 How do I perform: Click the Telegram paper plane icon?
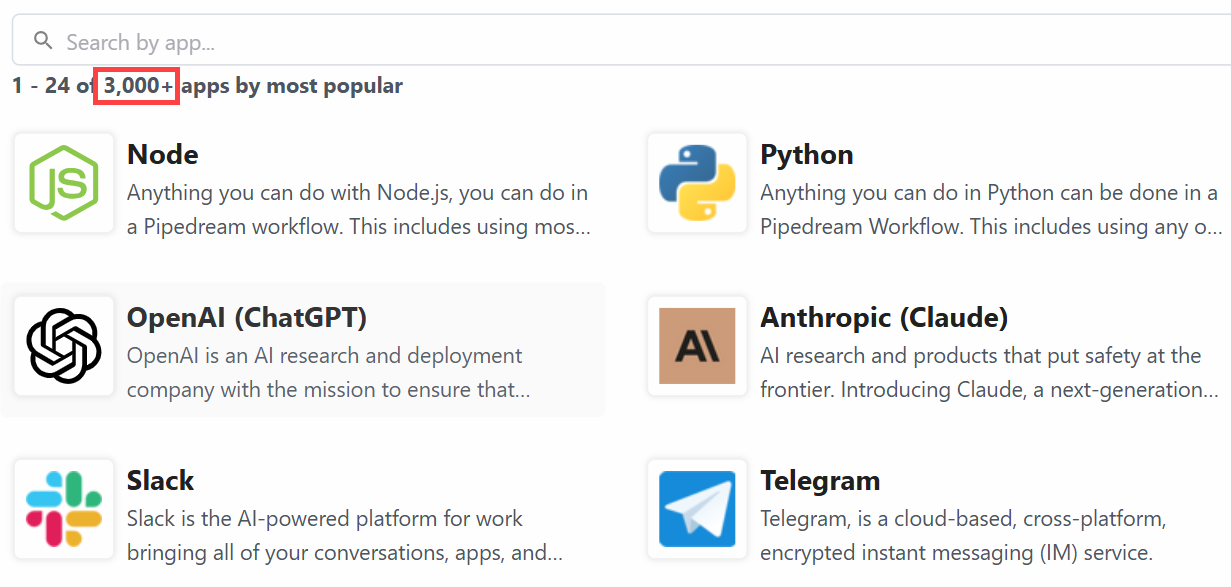pyautogui.click(x=697, y=509)
